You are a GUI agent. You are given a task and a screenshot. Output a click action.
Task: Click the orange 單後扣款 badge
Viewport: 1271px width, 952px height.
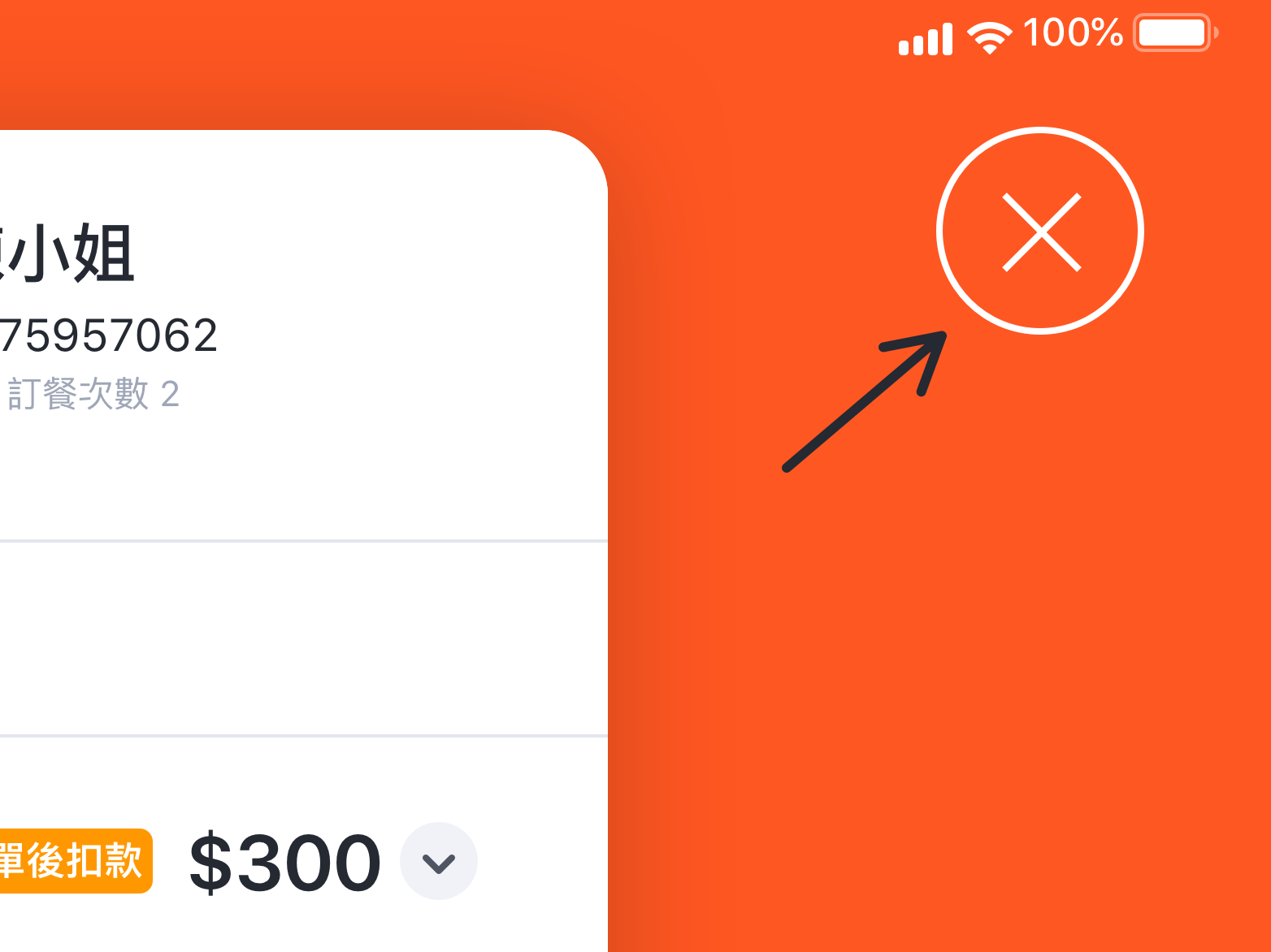pos(73,861)
